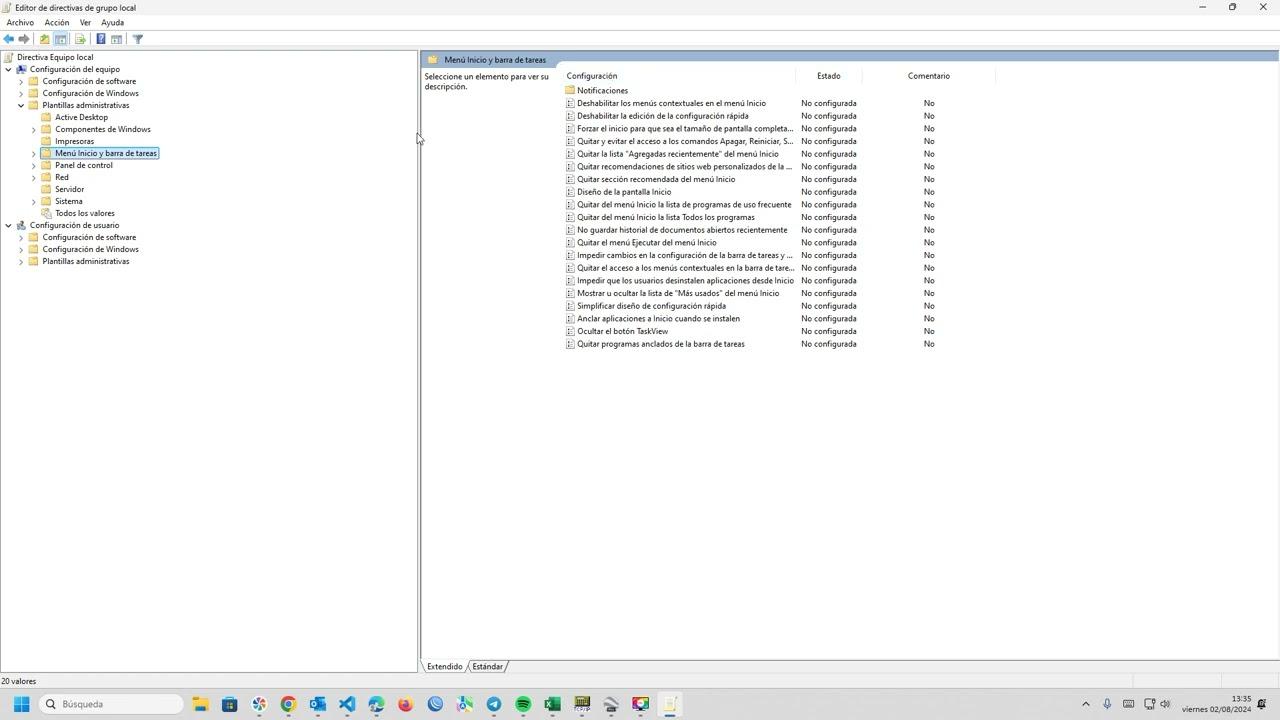The height and width of the screenshot is (720, 1280).
Task: Click the Filter funnel icon in toolbar
Action: 138,39
